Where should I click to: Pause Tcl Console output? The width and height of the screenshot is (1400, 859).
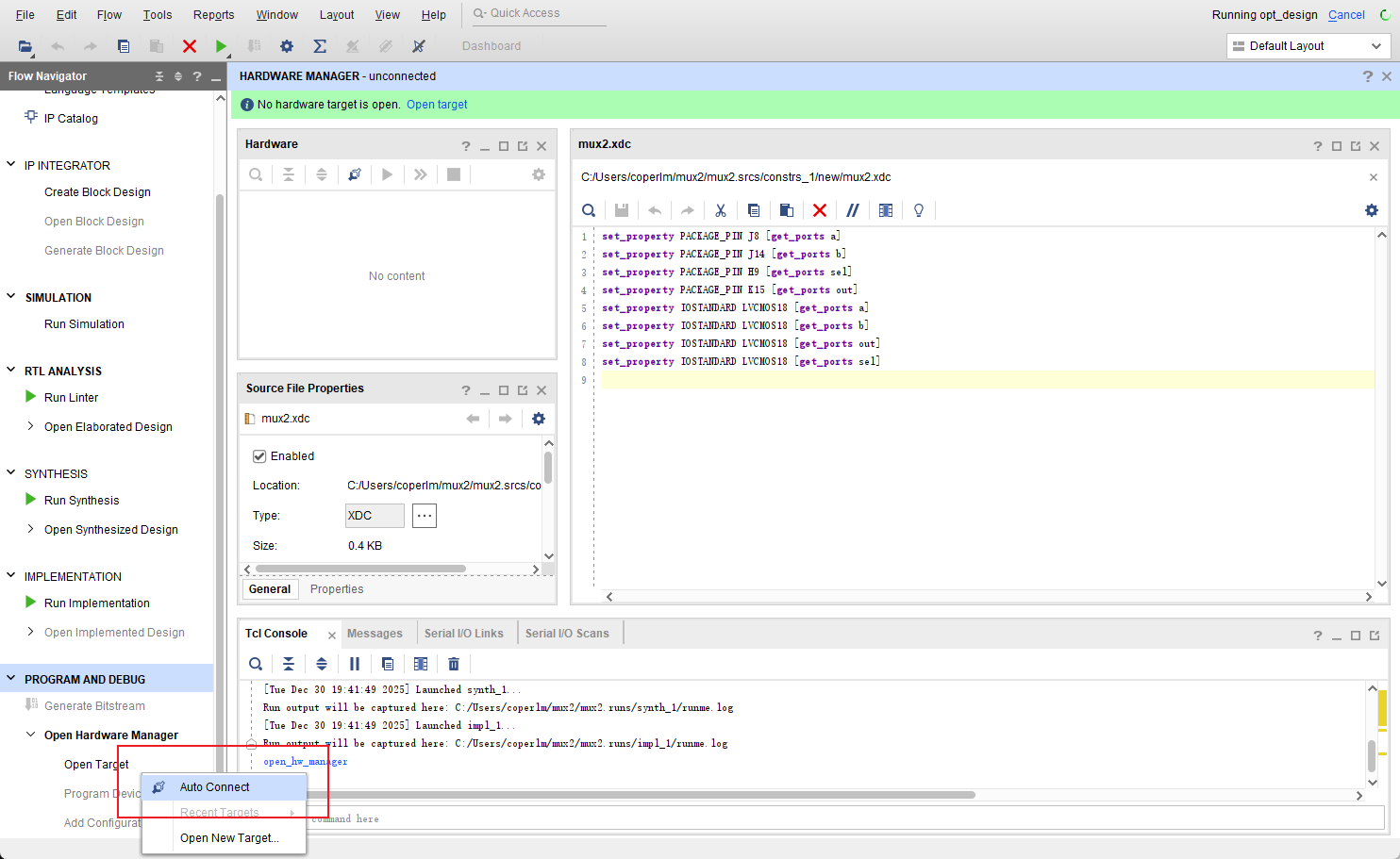coord(355,664)
